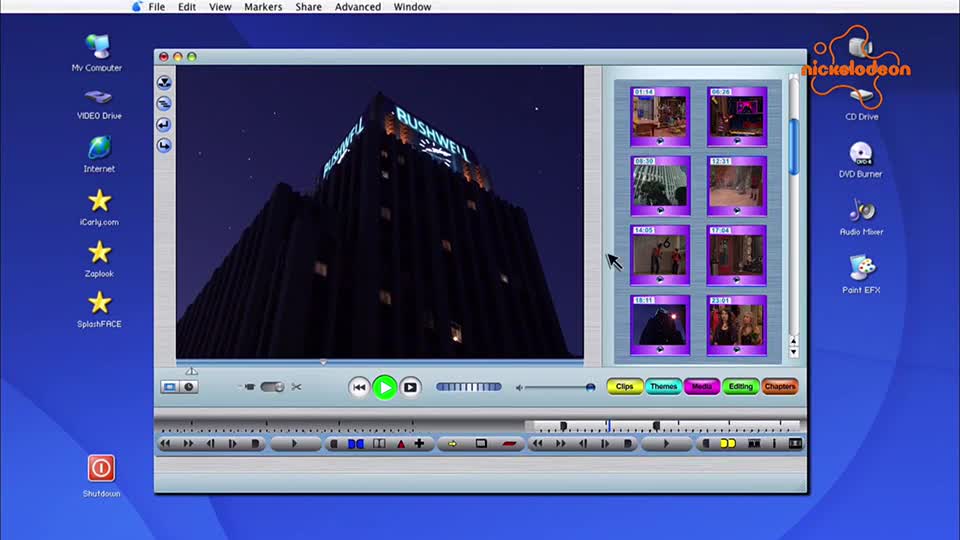This screenshot has width=960, height=540.
Task: Click the speaker mute icon by volume slider
Action: [519, 388]
